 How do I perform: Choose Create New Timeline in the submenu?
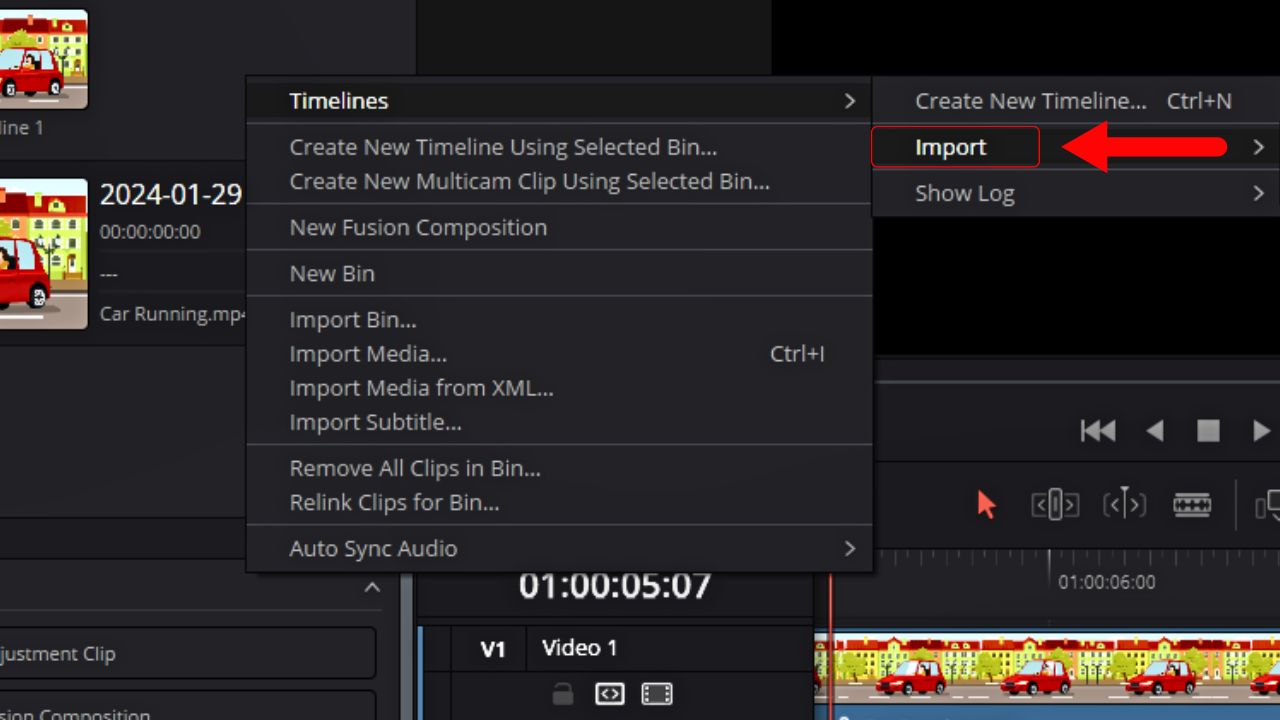pyautogui.click(x=1030, y=100)
